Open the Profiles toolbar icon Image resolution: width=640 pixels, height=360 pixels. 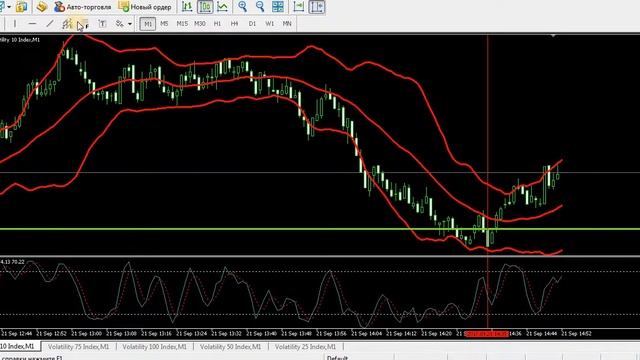click(21, 7)
